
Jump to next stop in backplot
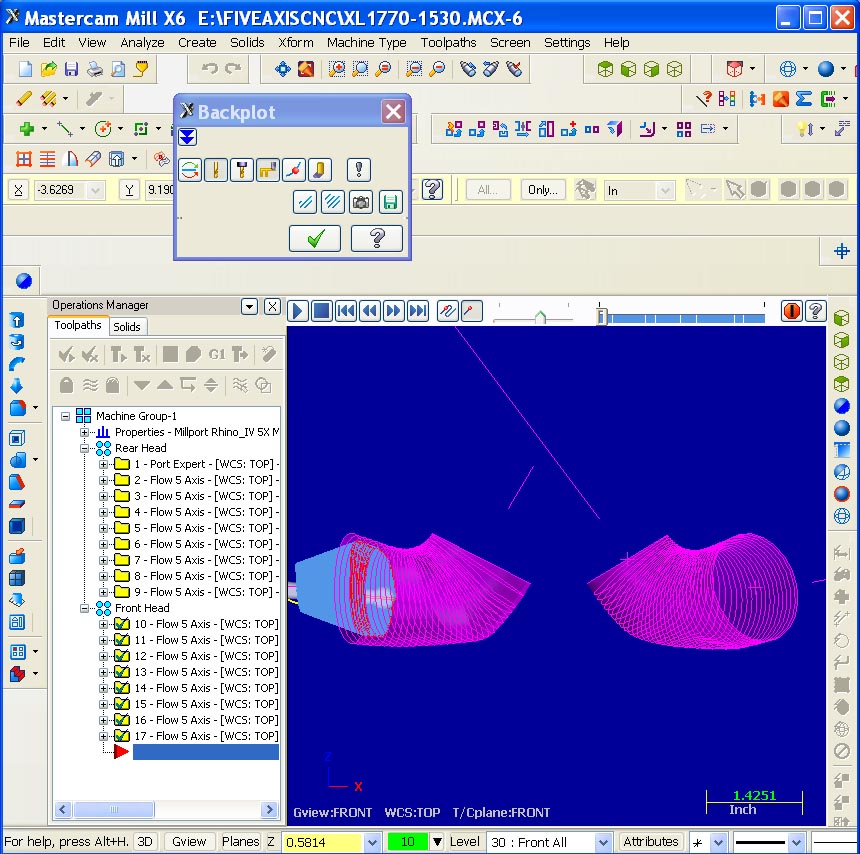coord(418,312)
